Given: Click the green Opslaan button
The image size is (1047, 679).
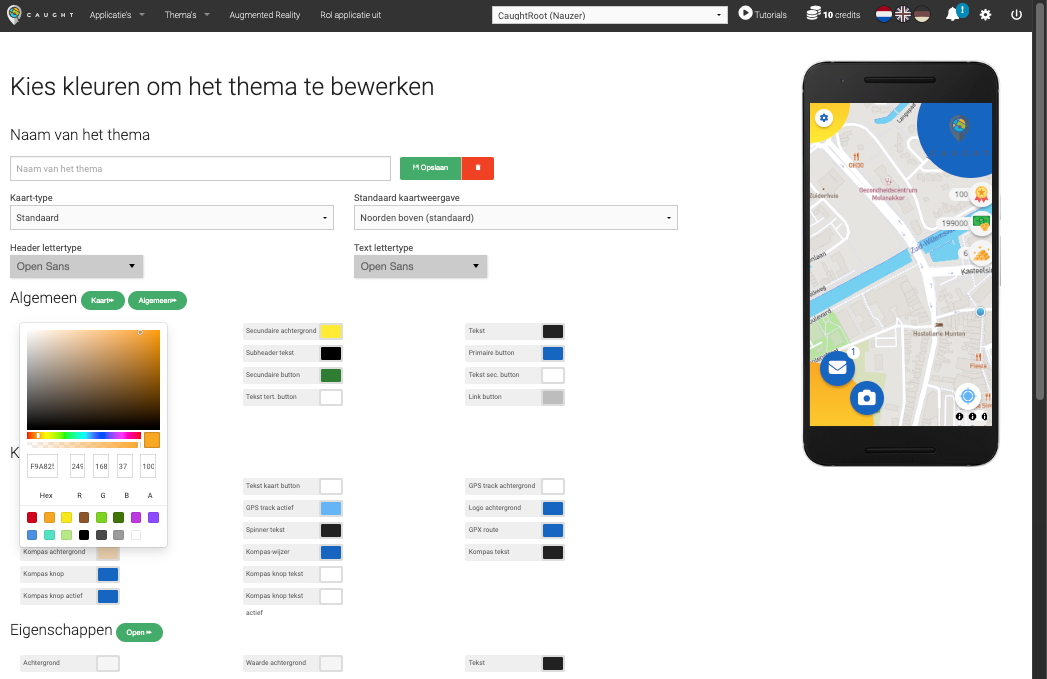Looking at the screenshot, I should [x=431, y=168].
